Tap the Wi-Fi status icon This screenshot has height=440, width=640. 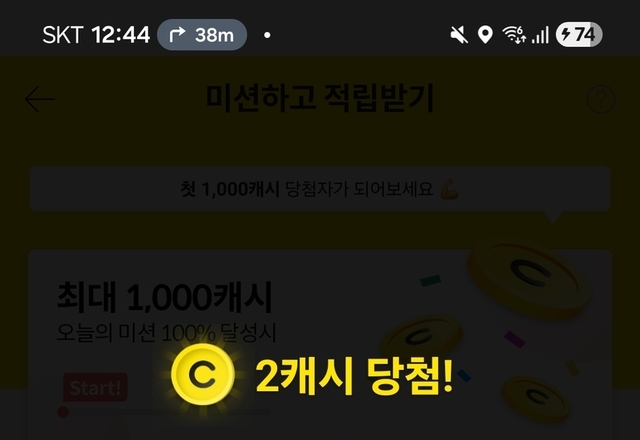[x=514, y=35]
